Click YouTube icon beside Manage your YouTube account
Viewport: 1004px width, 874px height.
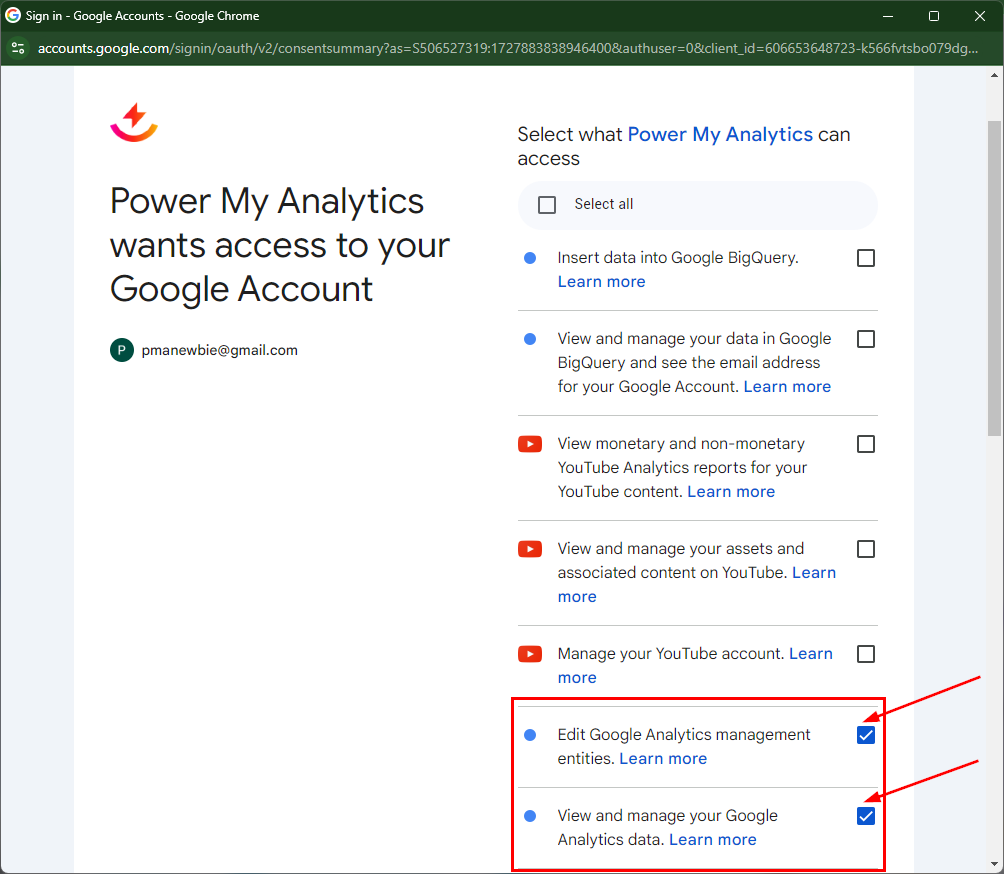click(530, 654)
